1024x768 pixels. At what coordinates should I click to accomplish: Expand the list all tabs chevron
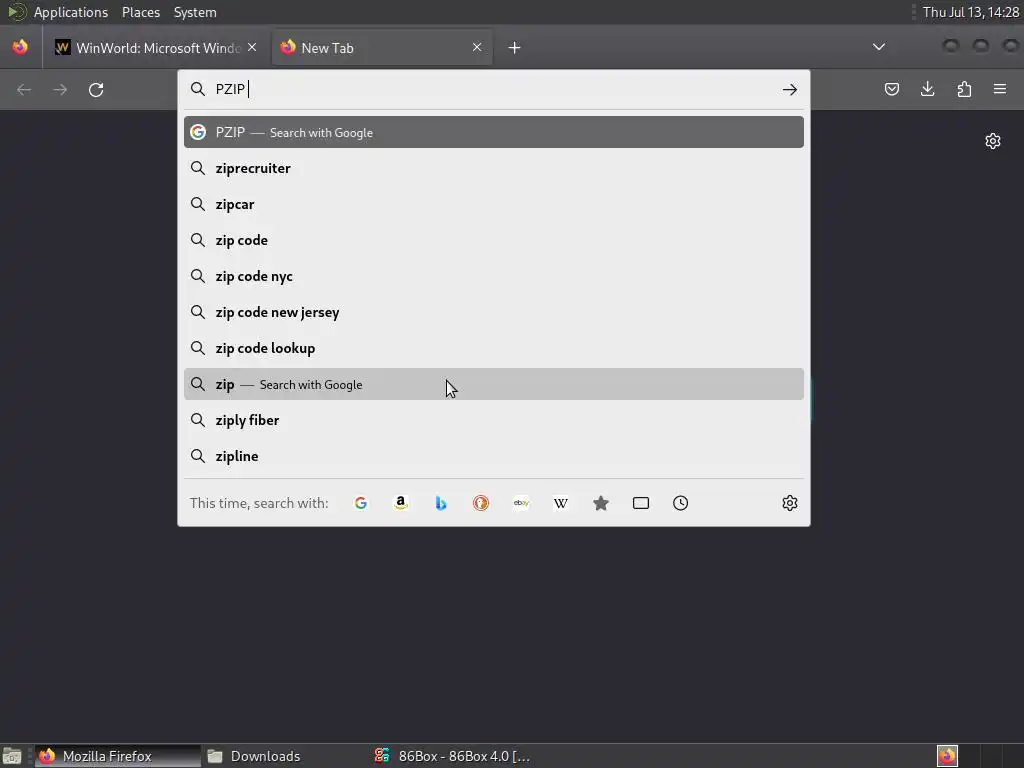click(879, 47)
